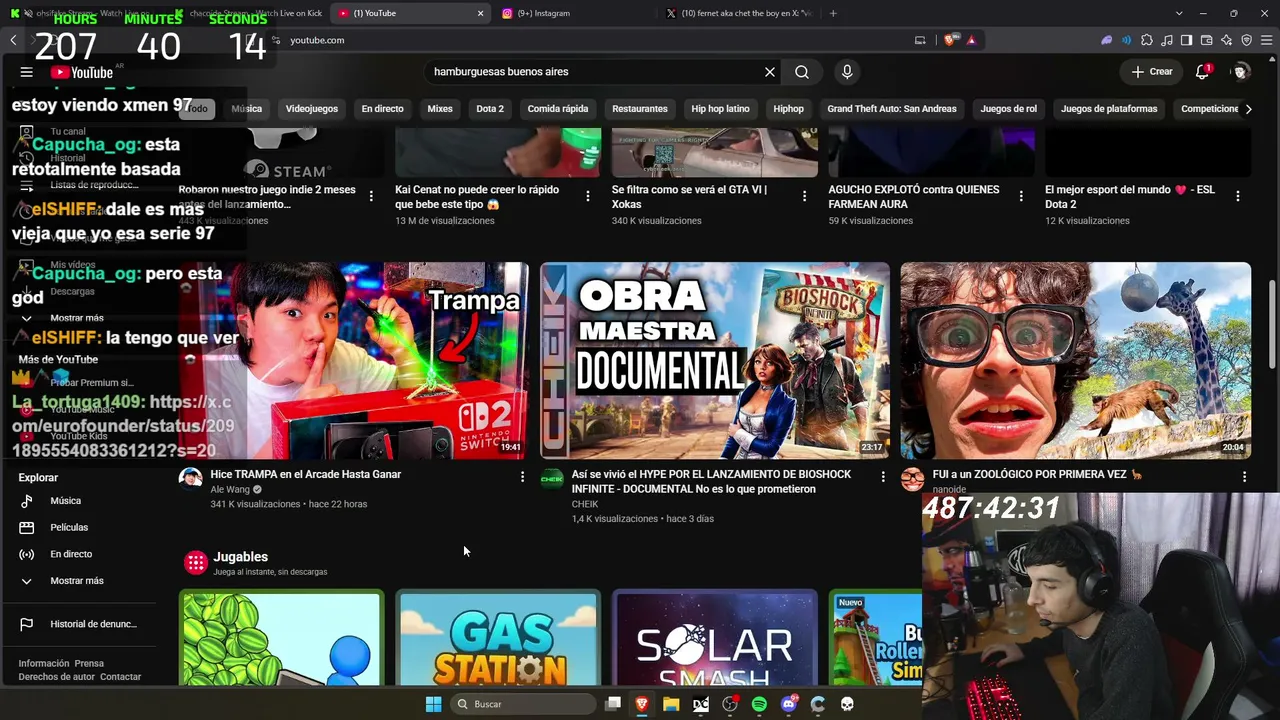Open options for ESL Dota 2 video

pos(1238,196)
